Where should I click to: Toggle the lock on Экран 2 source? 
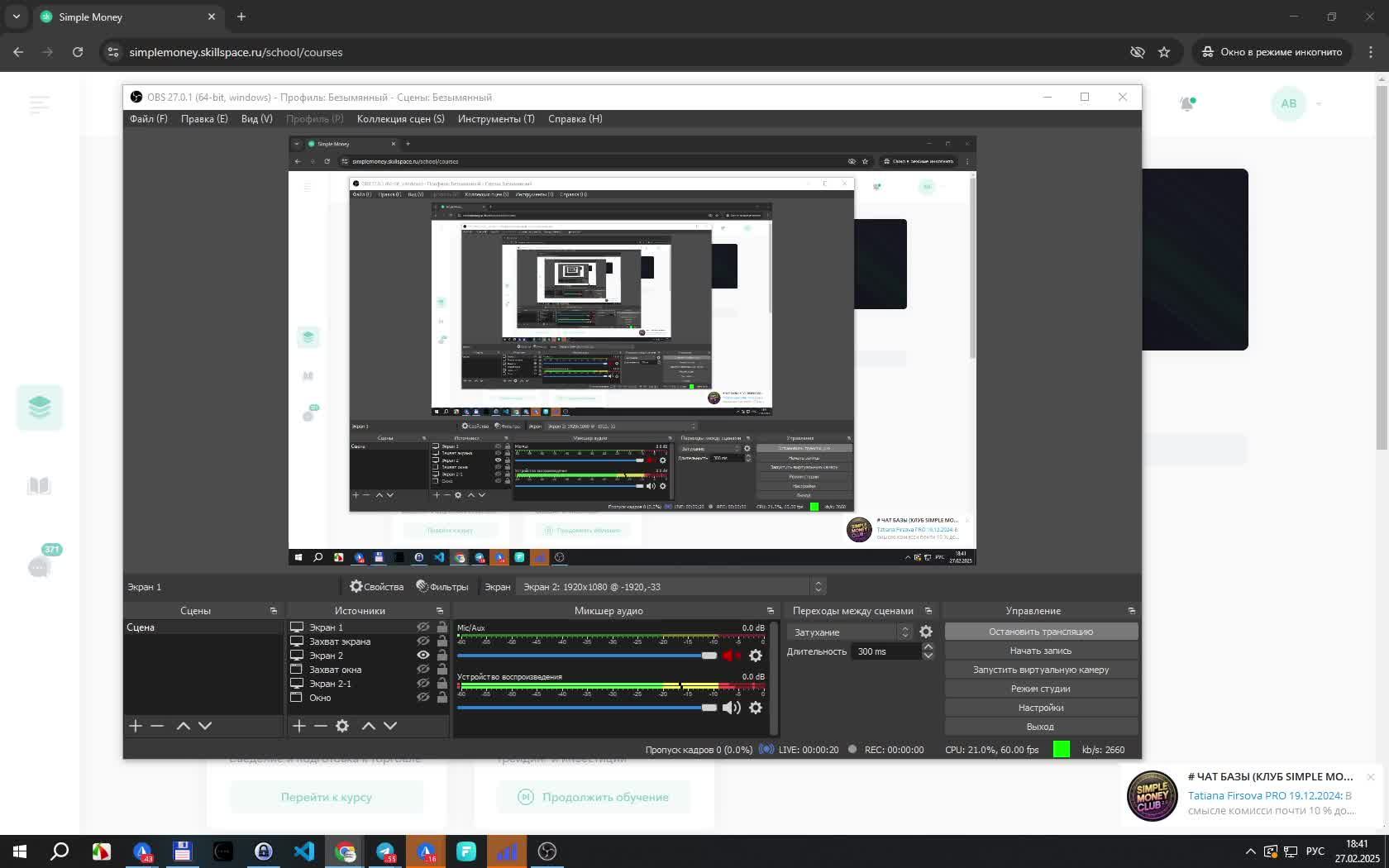tap(442, 656)
